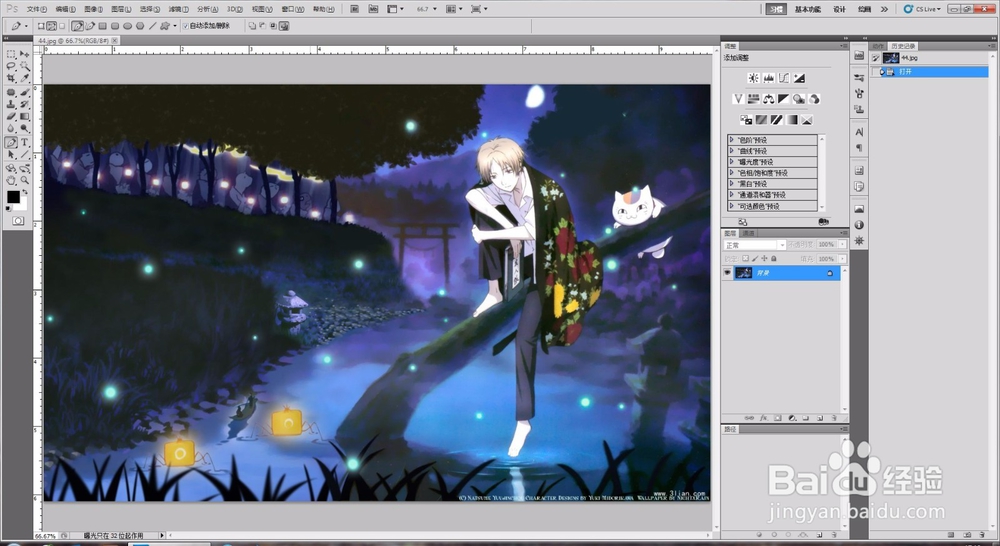Enable the Paths mode option
Screen dimensions: 1000x546
pyautogui.click(x=52, y=26)
